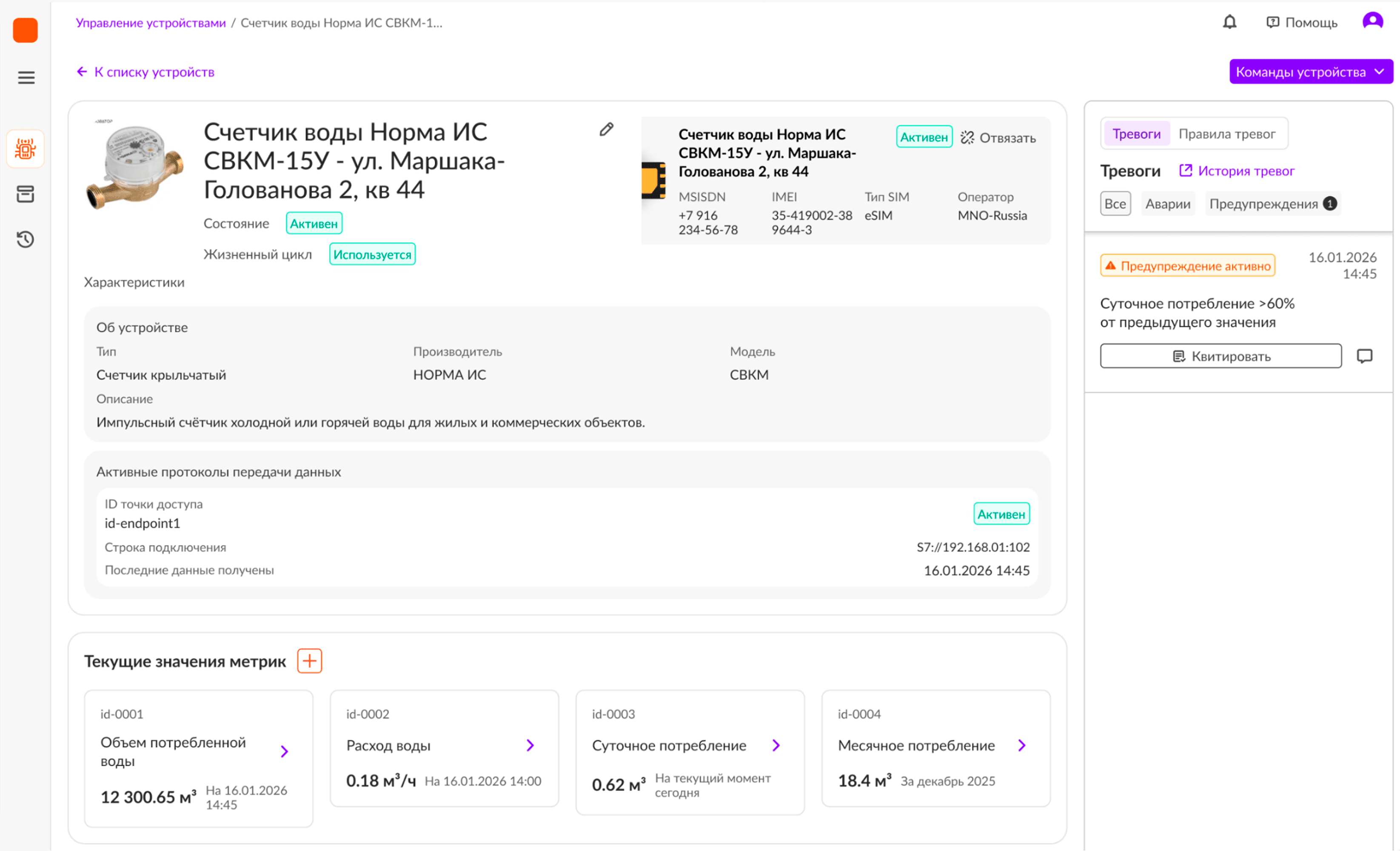Open the history clock sidebar icon

coord(26,239)
